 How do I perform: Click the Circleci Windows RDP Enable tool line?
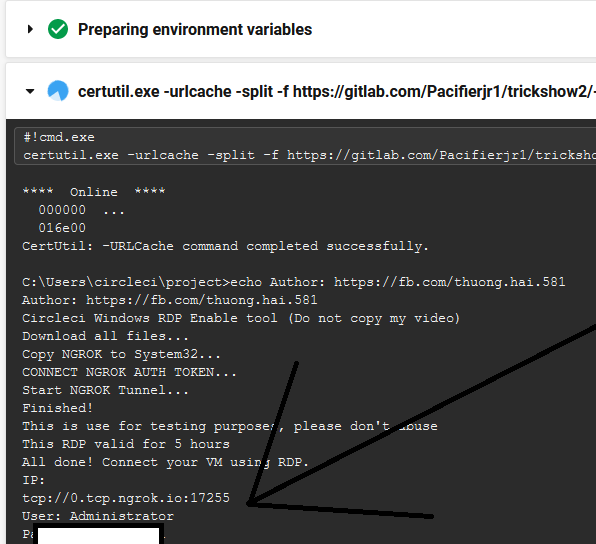tap(241, 318)
